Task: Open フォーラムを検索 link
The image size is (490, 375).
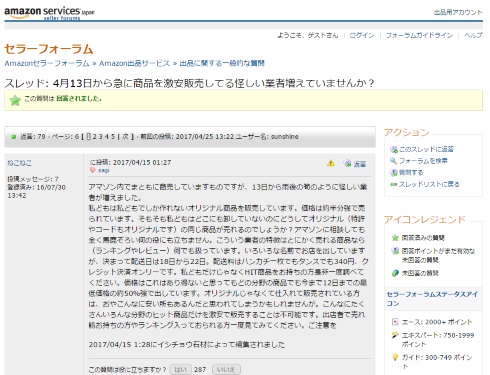Action: (423, 161)
